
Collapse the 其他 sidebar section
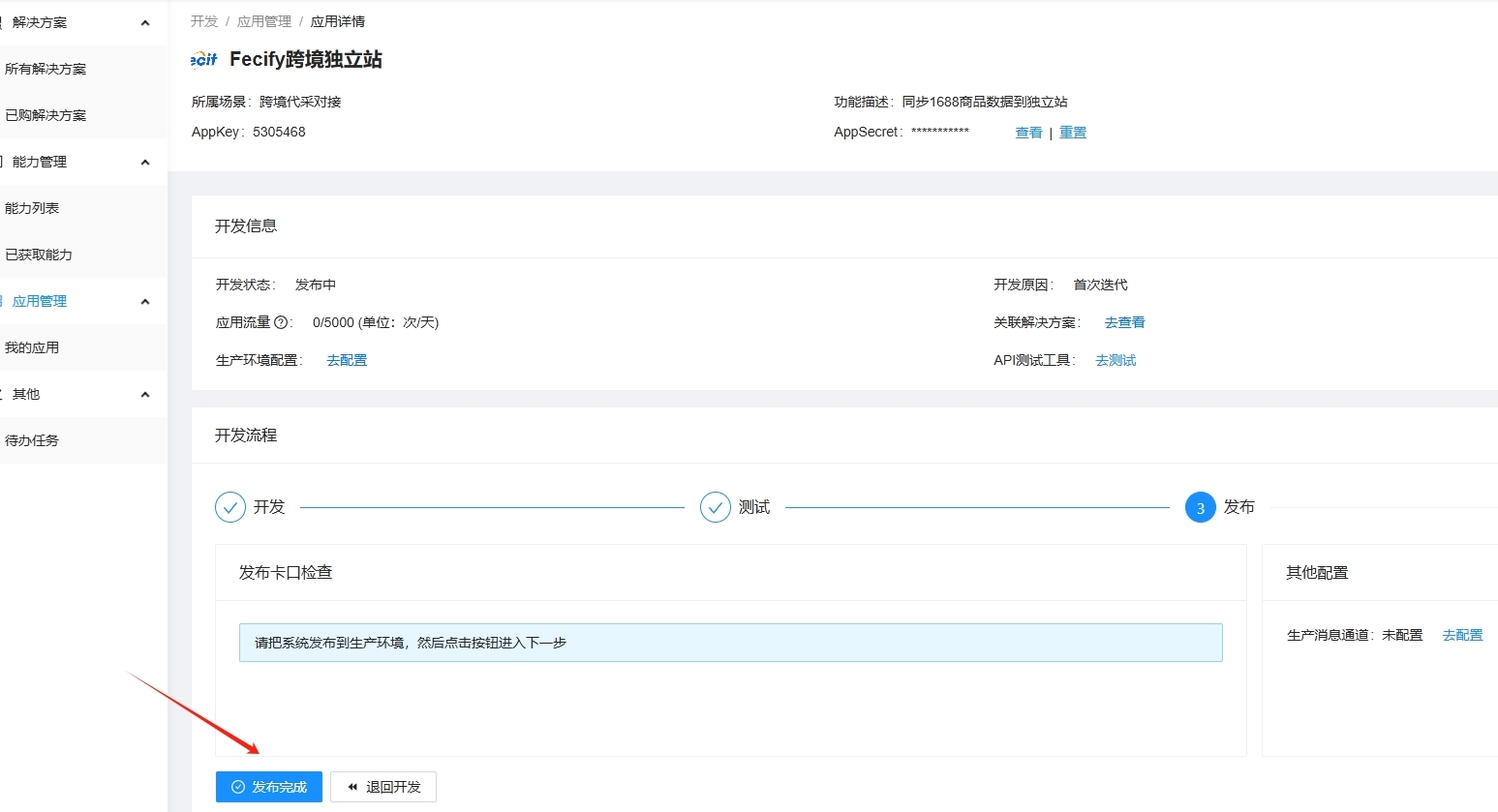(x=145, y=395)
